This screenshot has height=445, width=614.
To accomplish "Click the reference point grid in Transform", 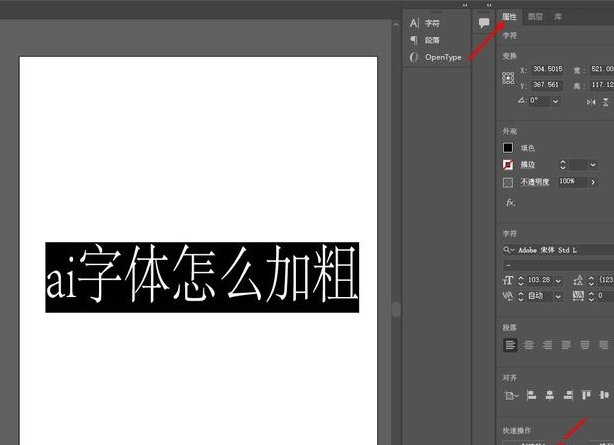I will point(508,78).
